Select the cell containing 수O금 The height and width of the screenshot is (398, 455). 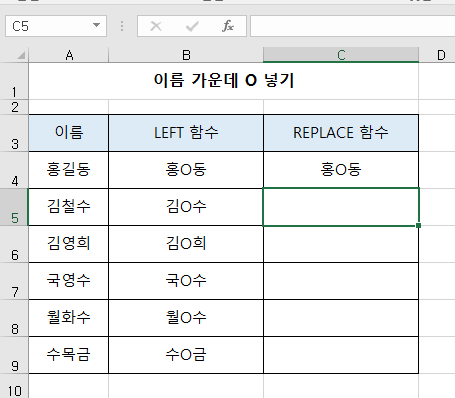(x=186, y=355)
